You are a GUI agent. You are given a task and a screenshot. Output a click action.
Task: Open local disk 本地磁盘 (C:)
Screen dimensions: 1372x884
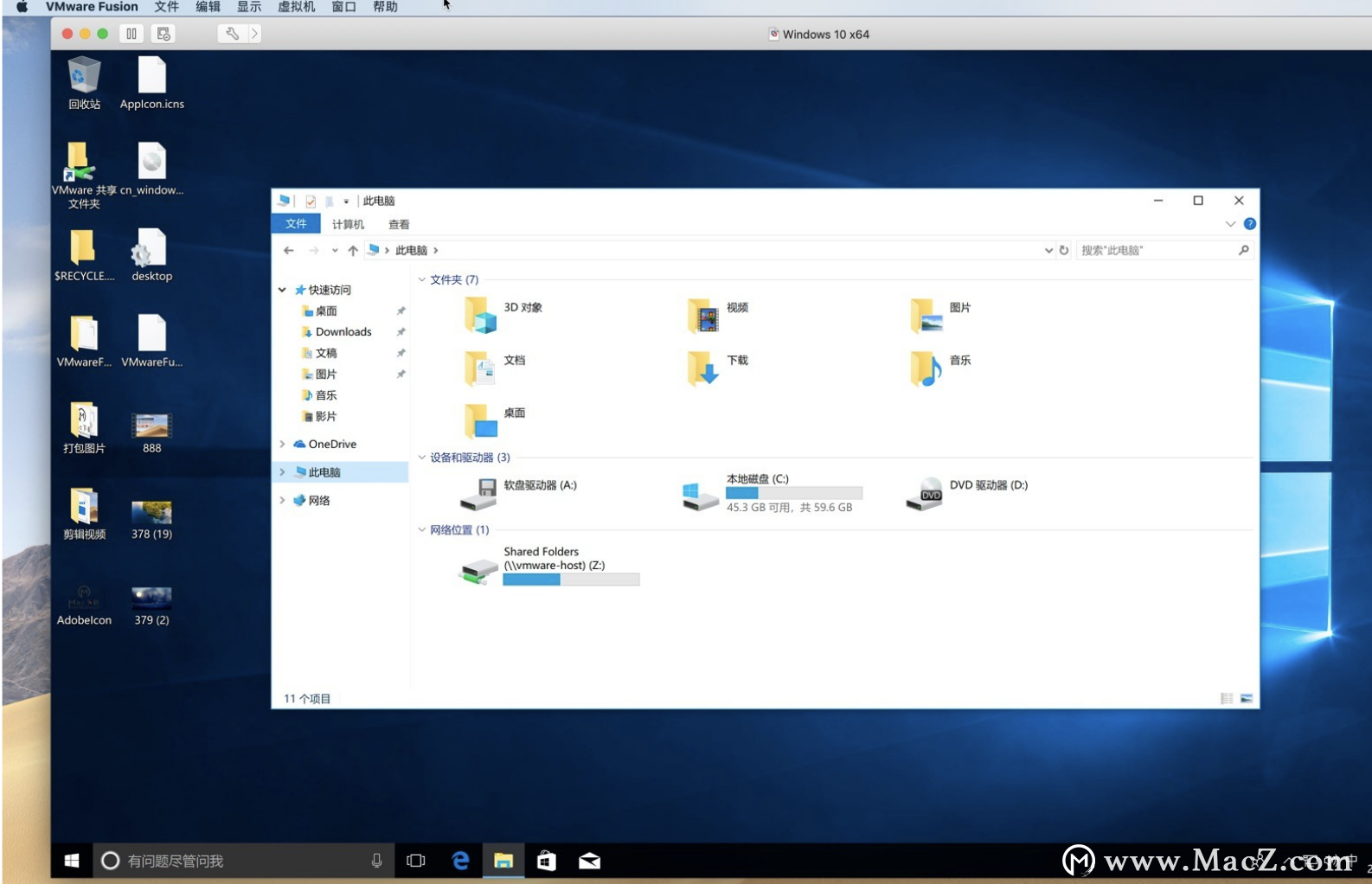point(772,493)
